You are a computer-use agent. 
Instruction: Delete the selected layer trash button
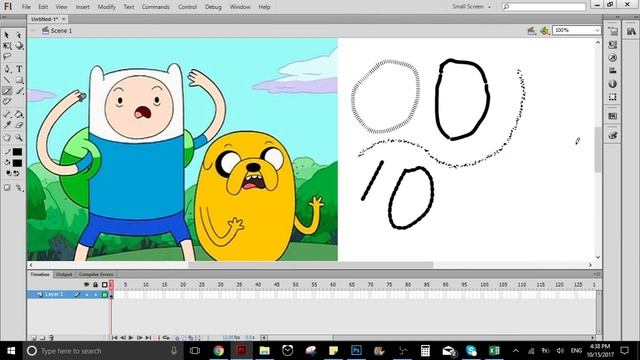click(x=51, y=338)
